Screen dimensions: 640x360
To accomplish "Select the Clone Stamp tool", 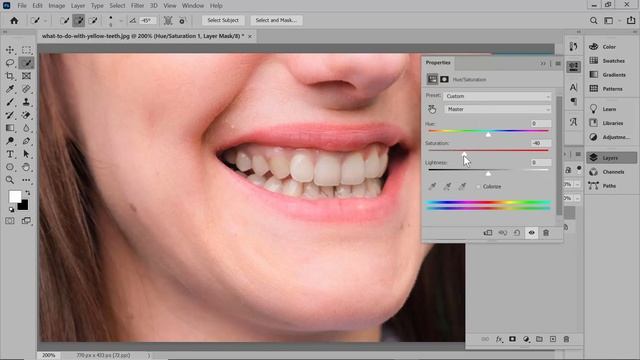I will pyautogui.click(x=26, y=102).
